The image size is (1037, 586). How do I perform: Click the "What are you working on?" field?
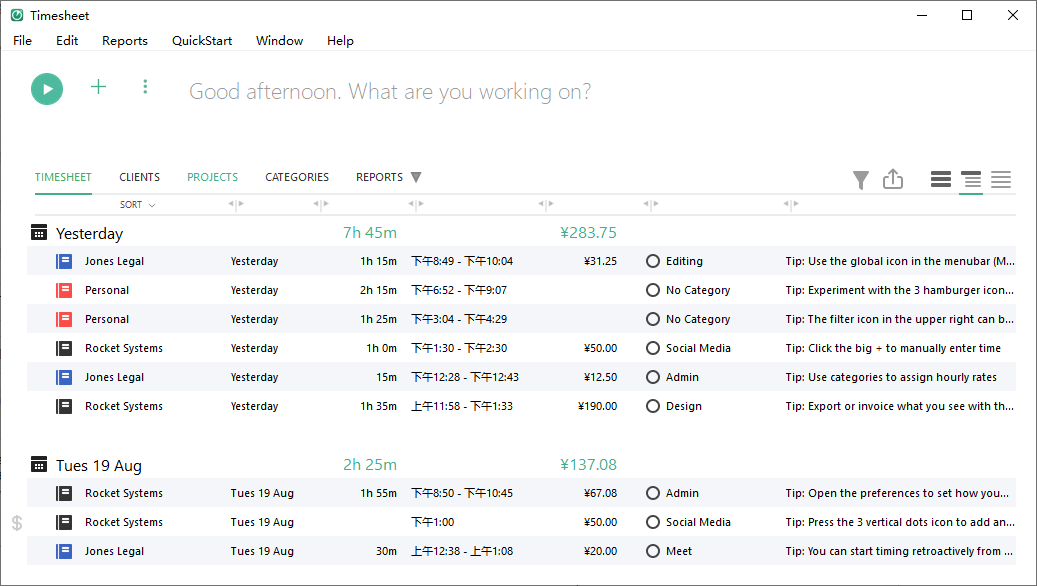coord(390,92)
